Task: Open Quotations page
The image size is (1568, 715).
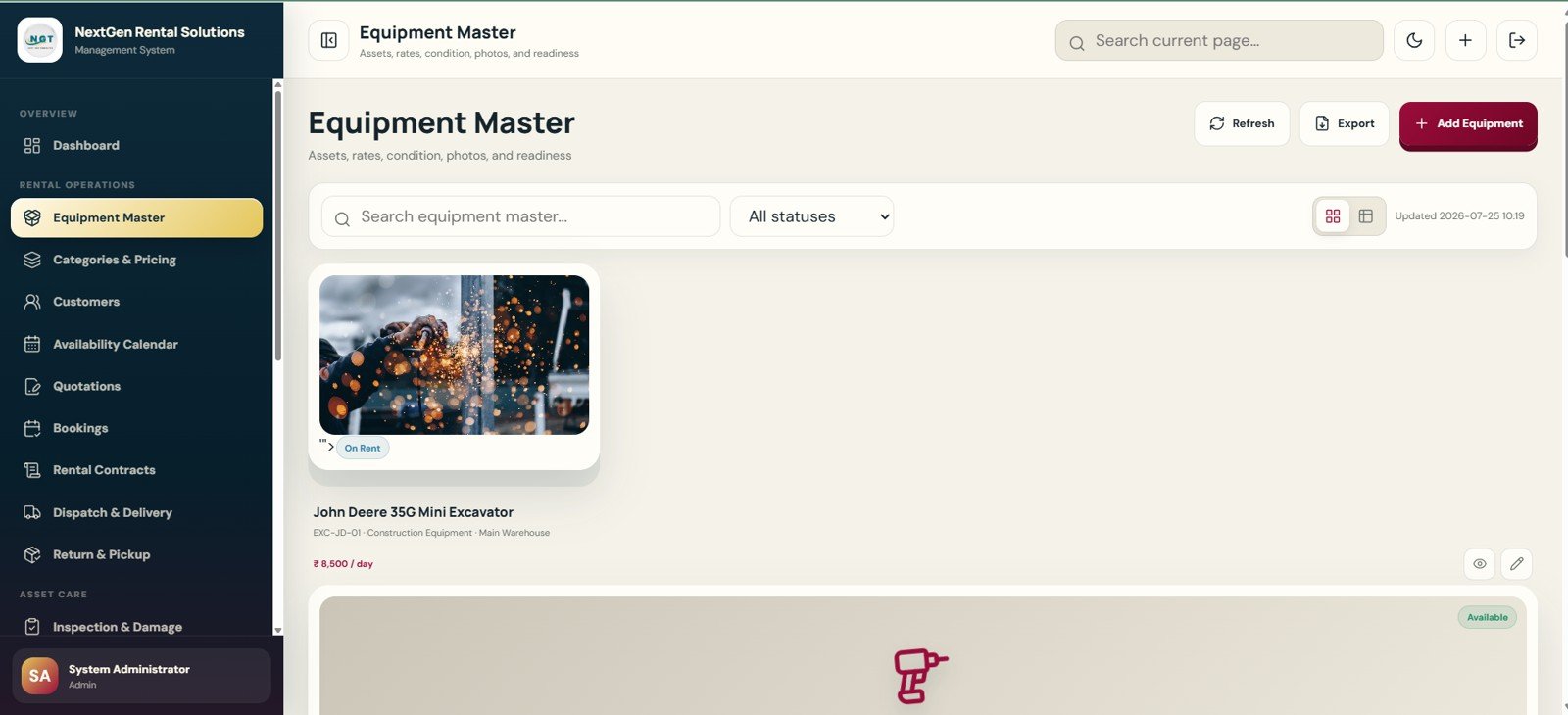Action: (x=136, y=386)
